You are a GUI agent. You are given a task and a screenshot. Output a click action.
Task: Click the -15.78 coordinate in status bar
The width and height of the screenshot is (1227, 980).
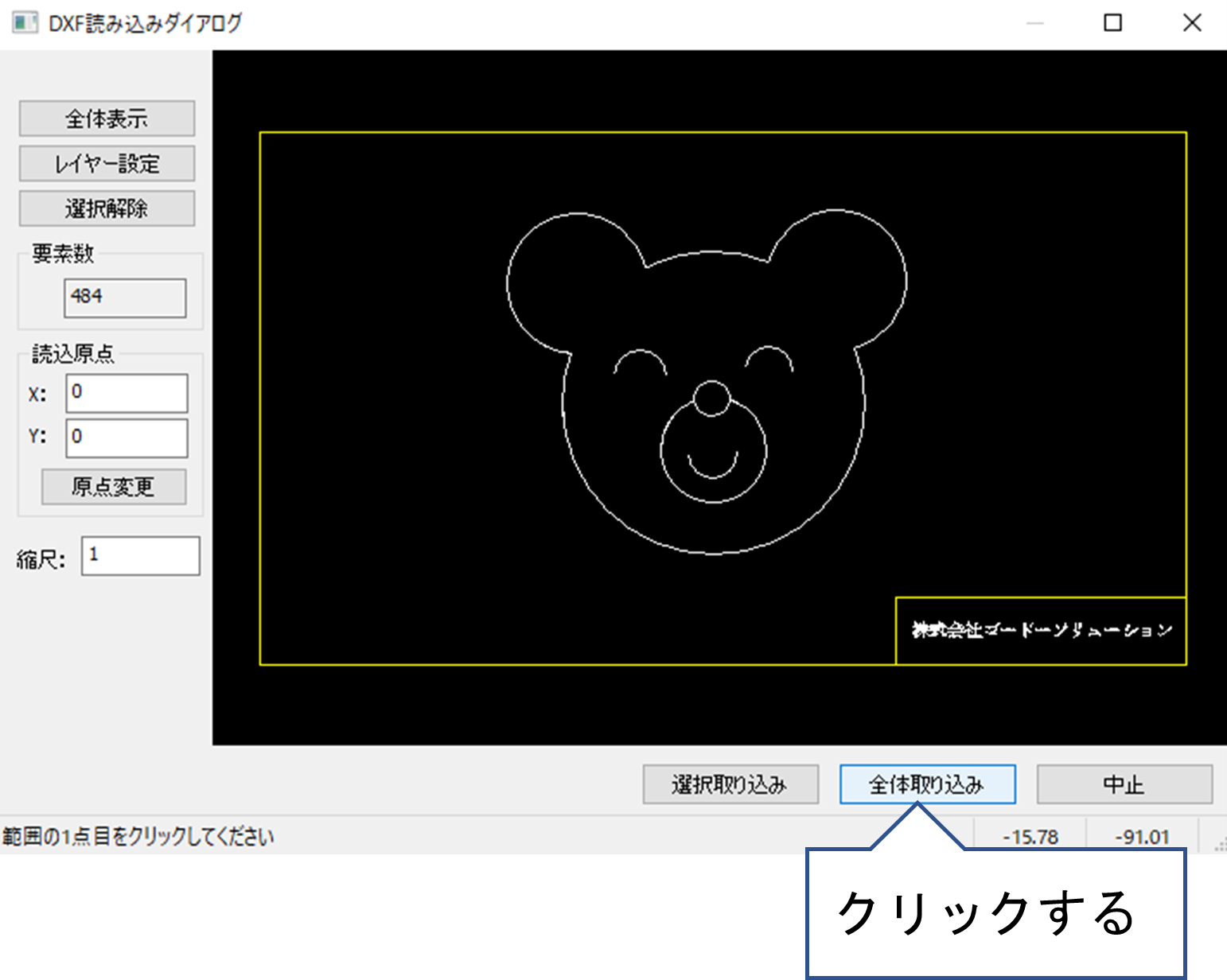pyautogui.click(x=1030, y=837)
